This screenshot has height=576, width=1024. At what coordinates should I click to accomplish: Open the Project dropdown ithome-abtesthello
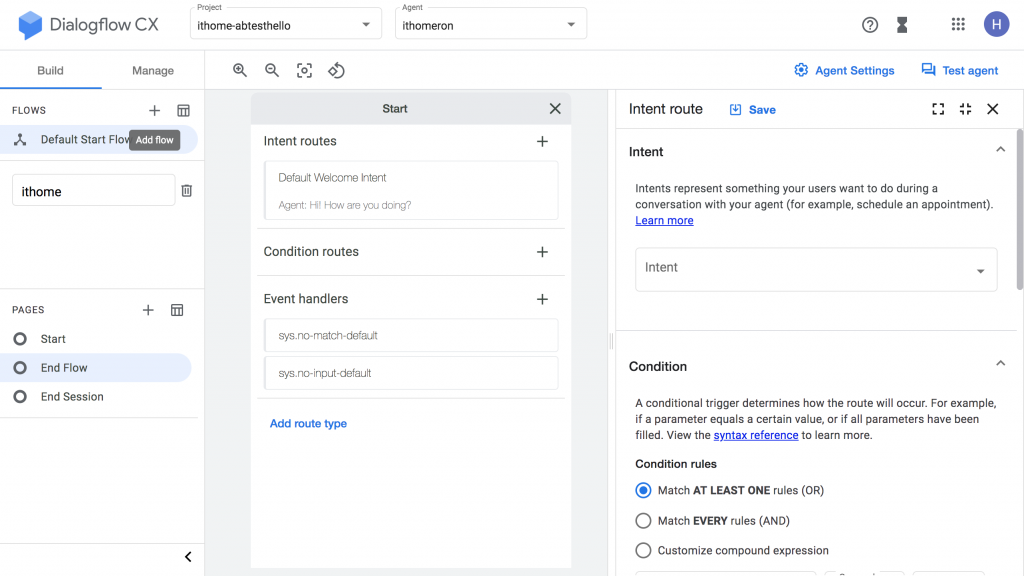point(285,25)
